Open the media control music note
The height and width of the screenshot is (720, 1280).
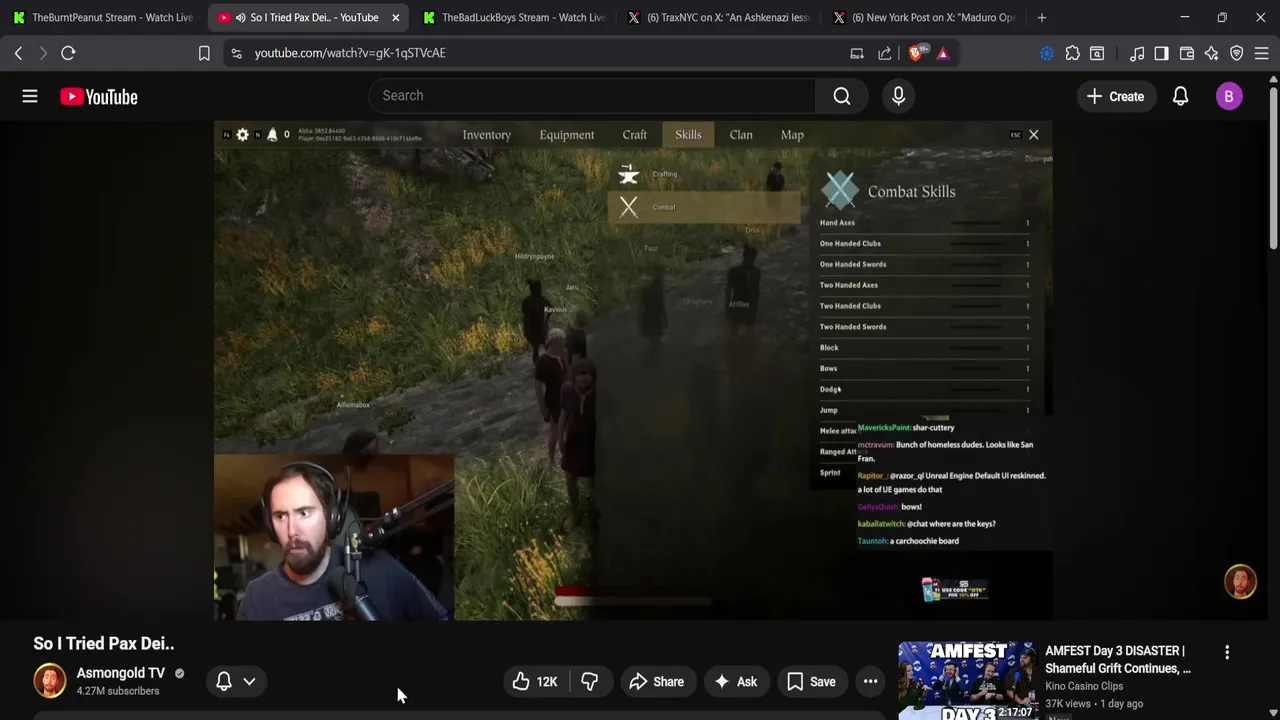(x=1137, y=53)
